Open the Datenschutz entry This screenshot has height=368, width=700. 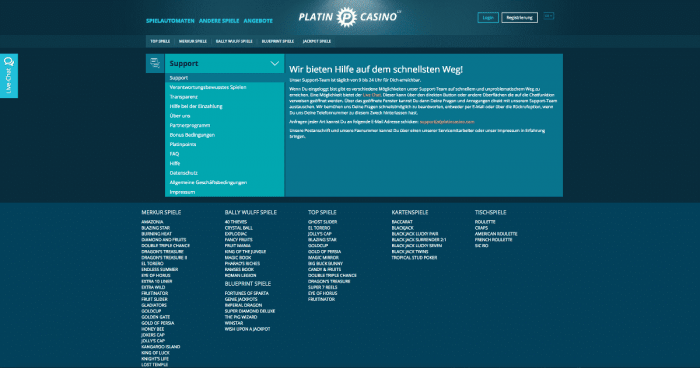click(183, 173)
